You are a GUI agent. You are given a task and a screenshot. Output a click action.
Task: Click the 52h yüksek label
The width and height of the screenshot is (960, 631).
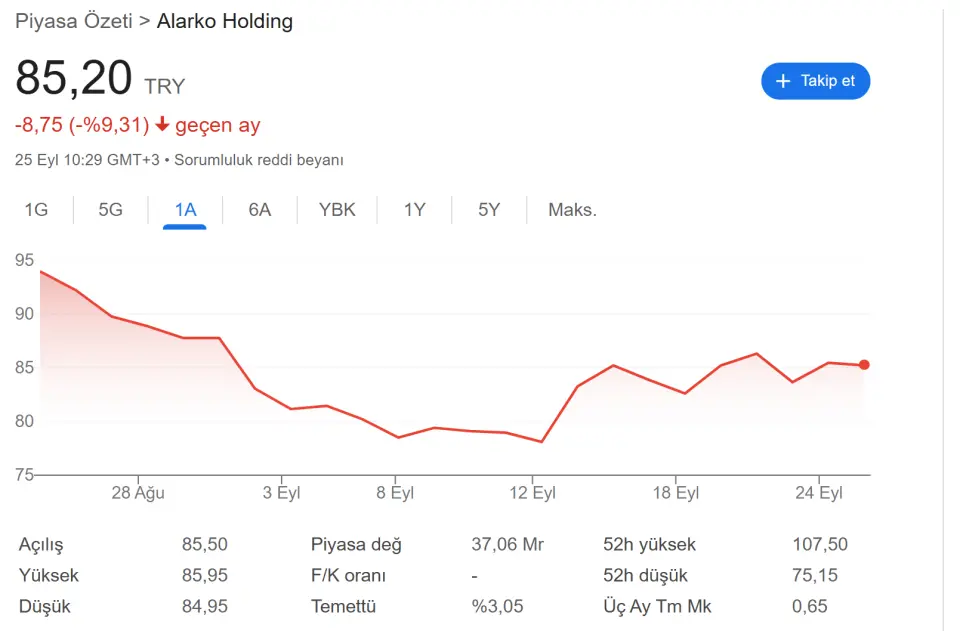(x=650, y=545)
